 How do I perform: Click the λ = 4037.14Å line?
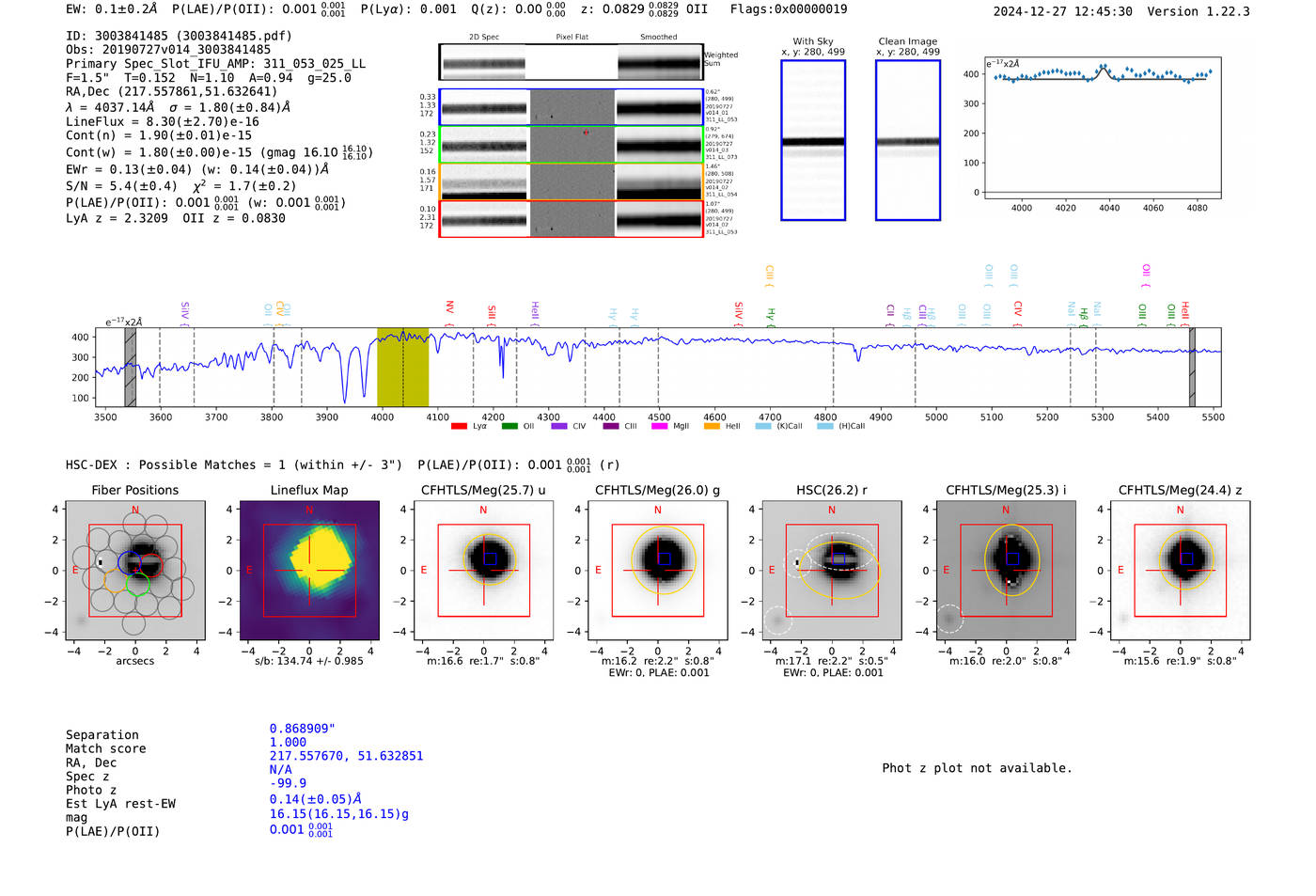click(x=178, y=107)
